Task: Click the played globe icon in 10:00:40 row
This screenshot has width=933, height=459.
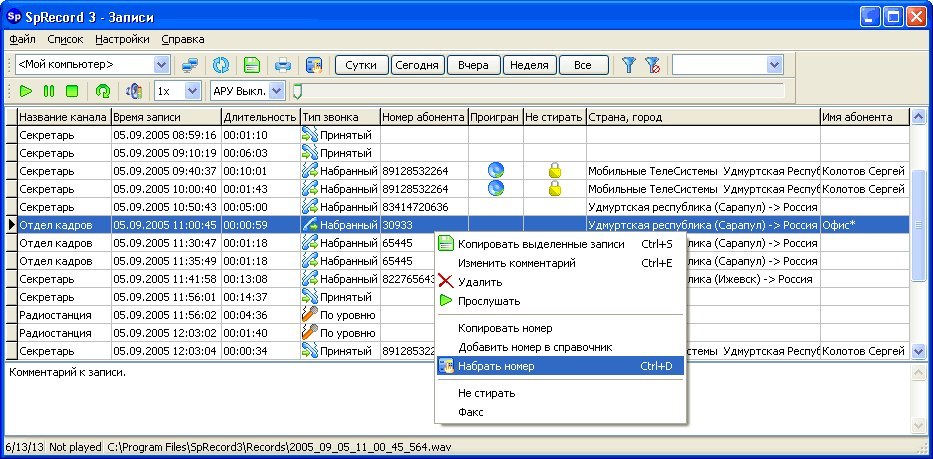Action: (x=496, y=189)
